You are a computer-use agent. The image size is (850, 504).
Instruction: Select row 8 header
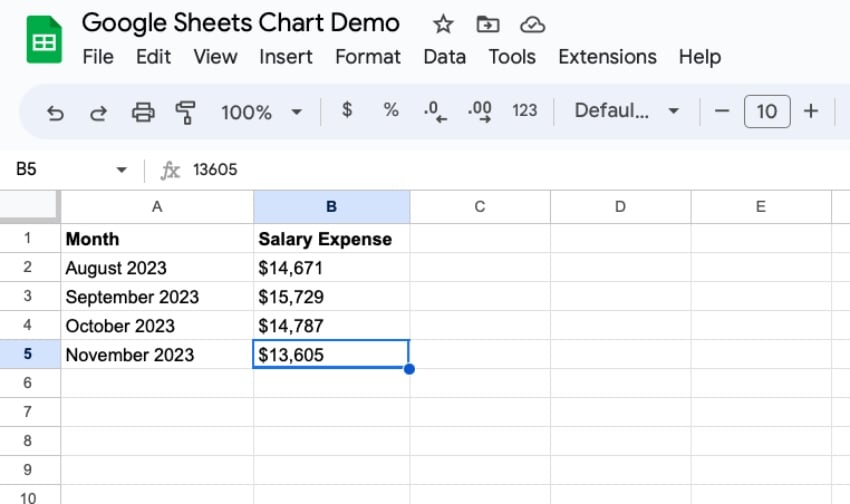30,441
